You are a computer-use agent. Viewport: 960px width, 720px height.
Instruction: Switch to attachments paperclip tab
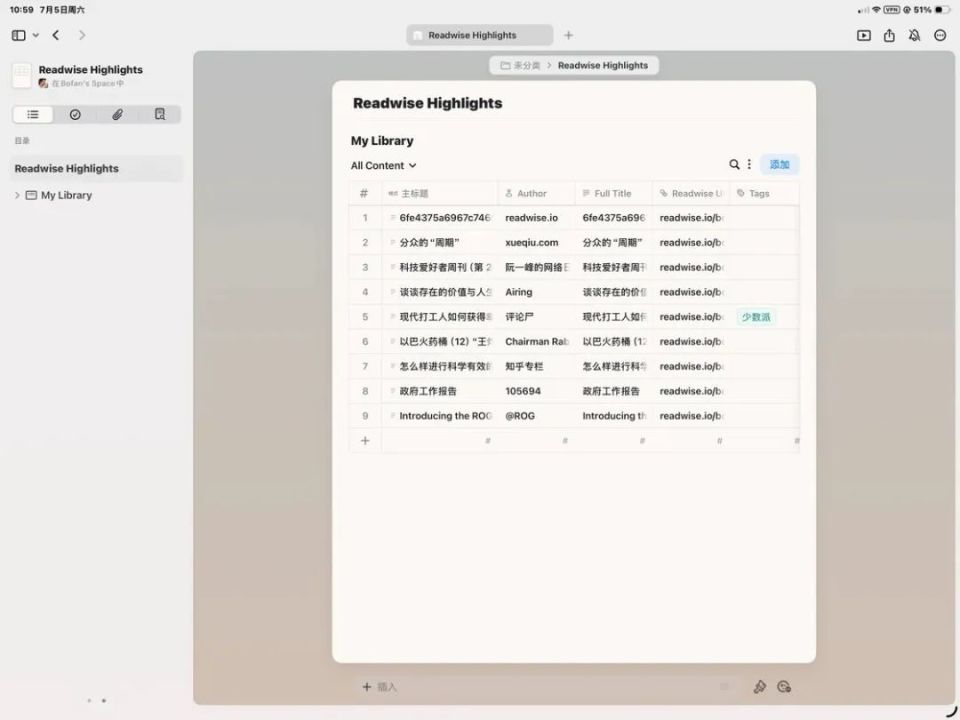118,114
